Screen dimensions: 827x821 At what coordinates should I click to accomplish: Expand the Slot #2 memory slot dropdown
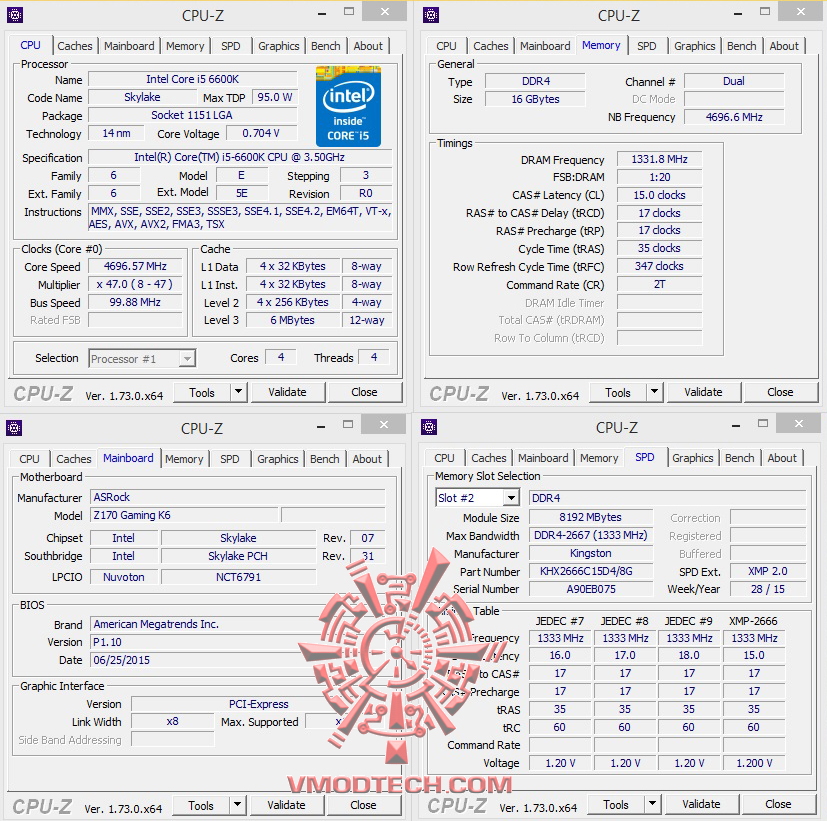tap(511, 498)
